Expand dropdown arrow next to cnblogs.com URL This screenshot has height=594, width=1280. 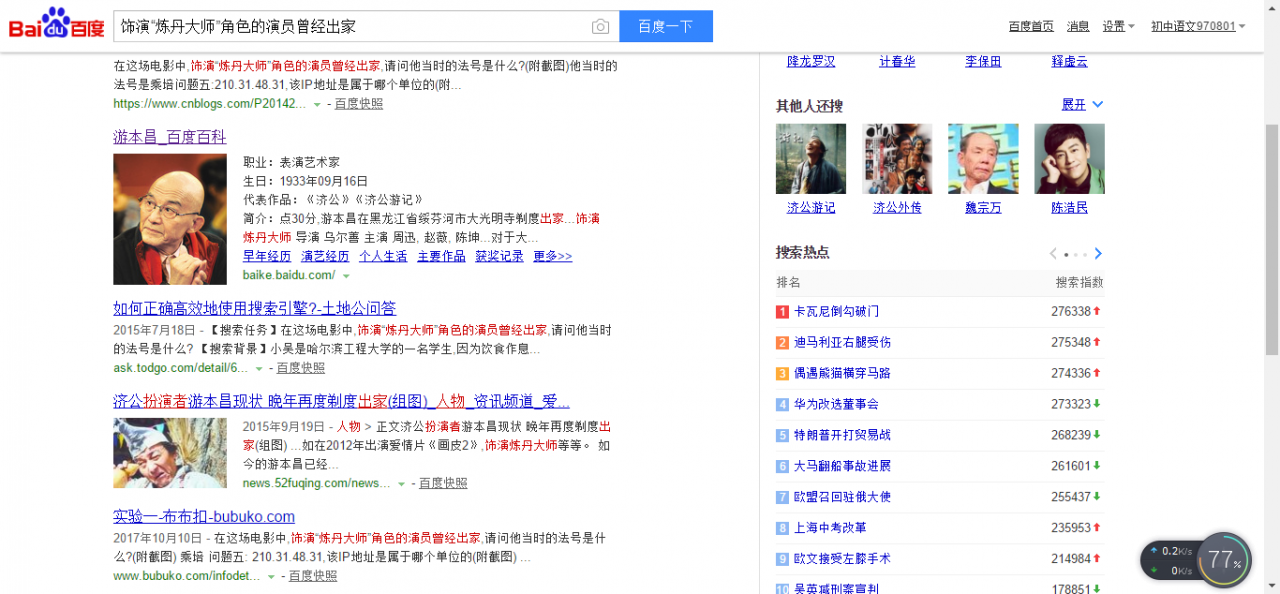click(x=317, y=104)
